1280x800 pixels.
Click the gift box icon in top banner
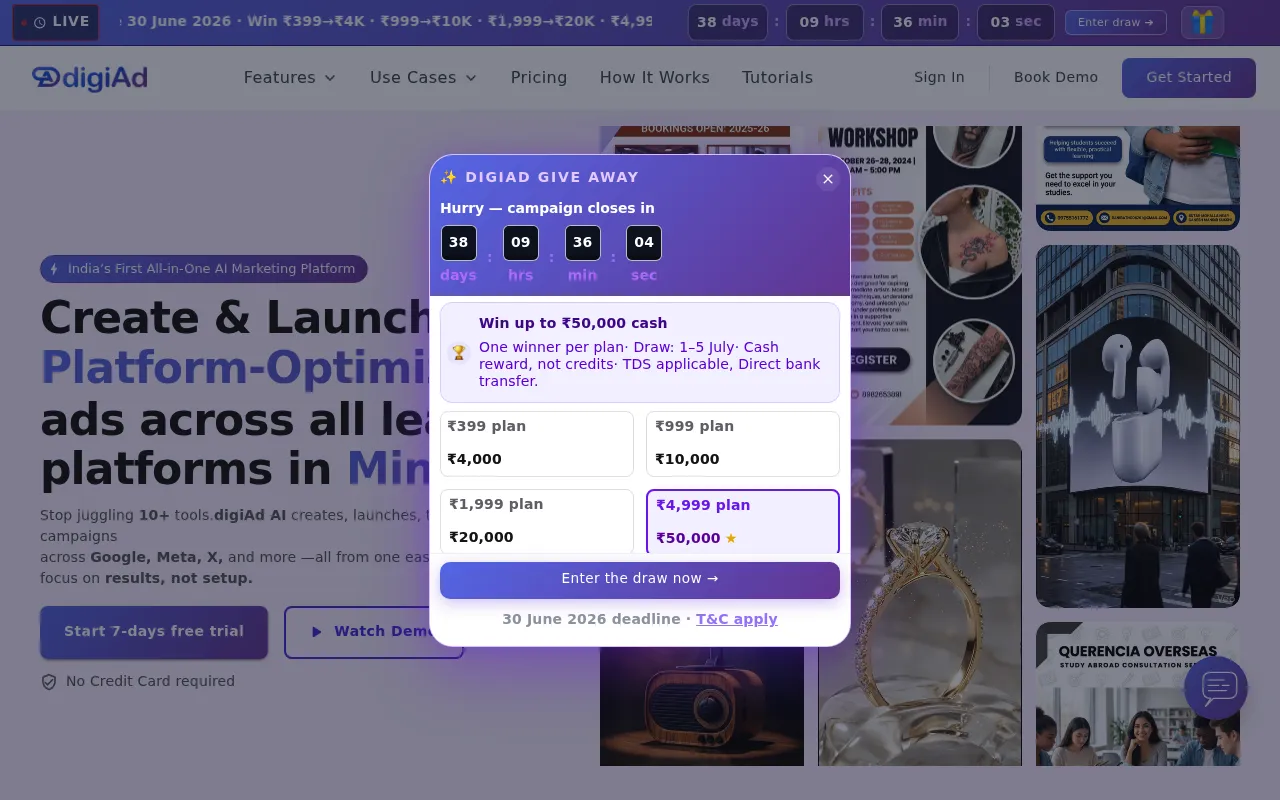[x=1202, y=22]
